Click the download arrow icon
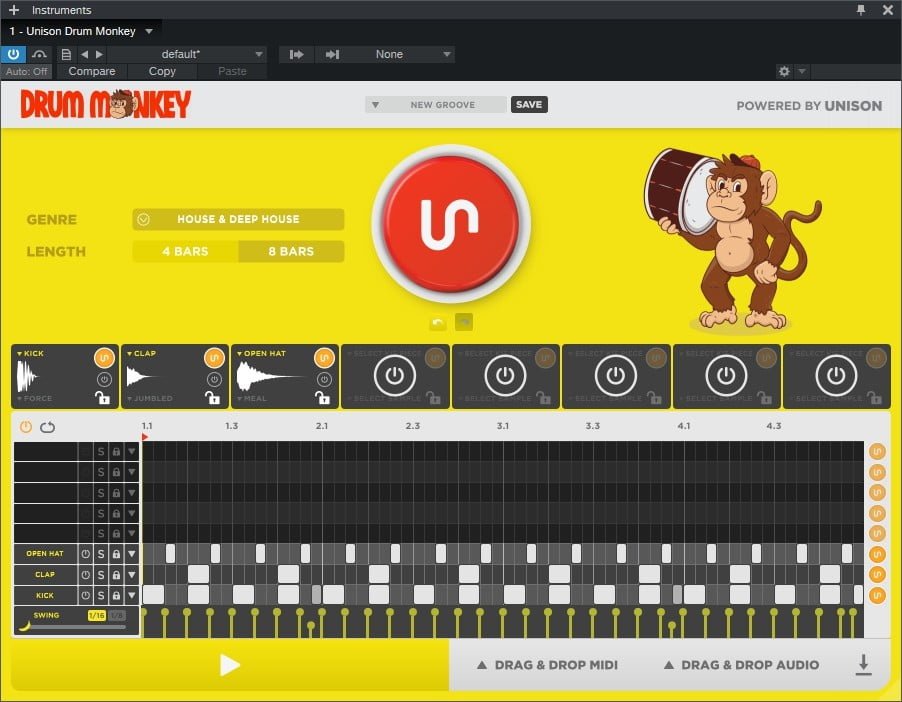Screen dimensions: 902x702 [x=863, y=665]
